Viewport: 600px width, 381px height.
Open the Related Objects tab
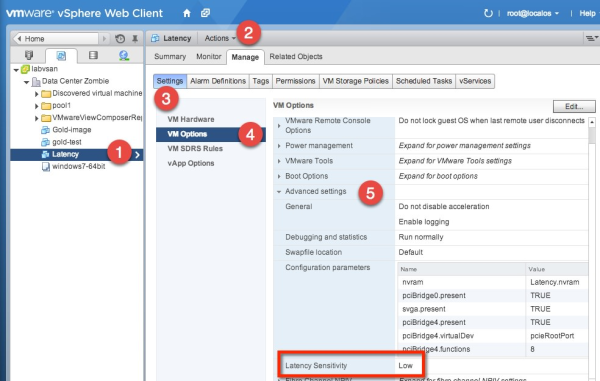tap(296, 57)
